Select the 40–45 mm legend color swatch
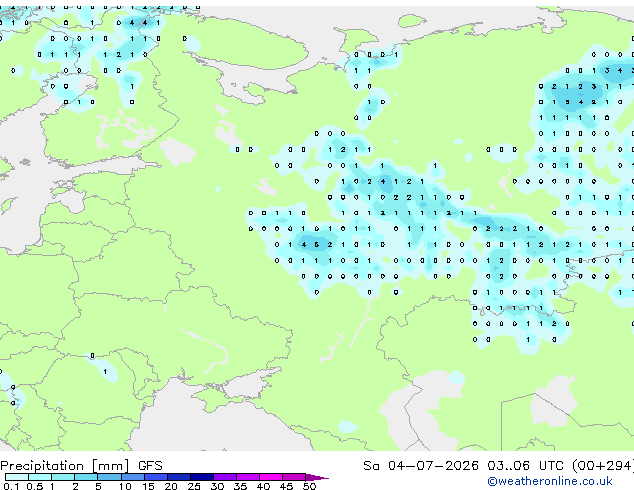 click(x=271, y=477)
